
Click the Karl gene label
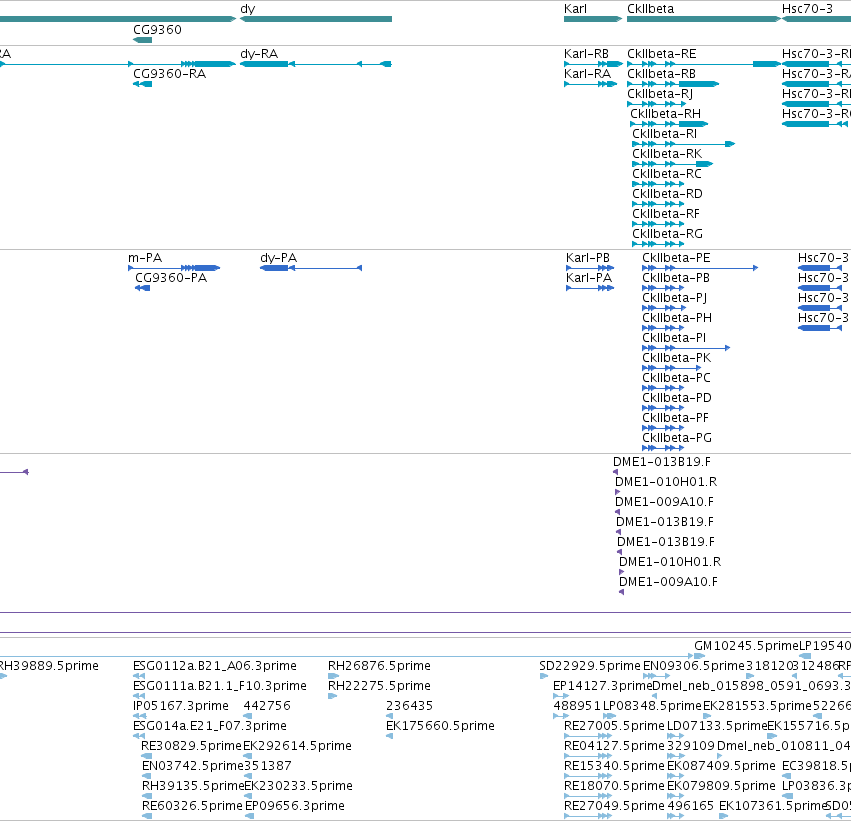click(x=575, y=9)
